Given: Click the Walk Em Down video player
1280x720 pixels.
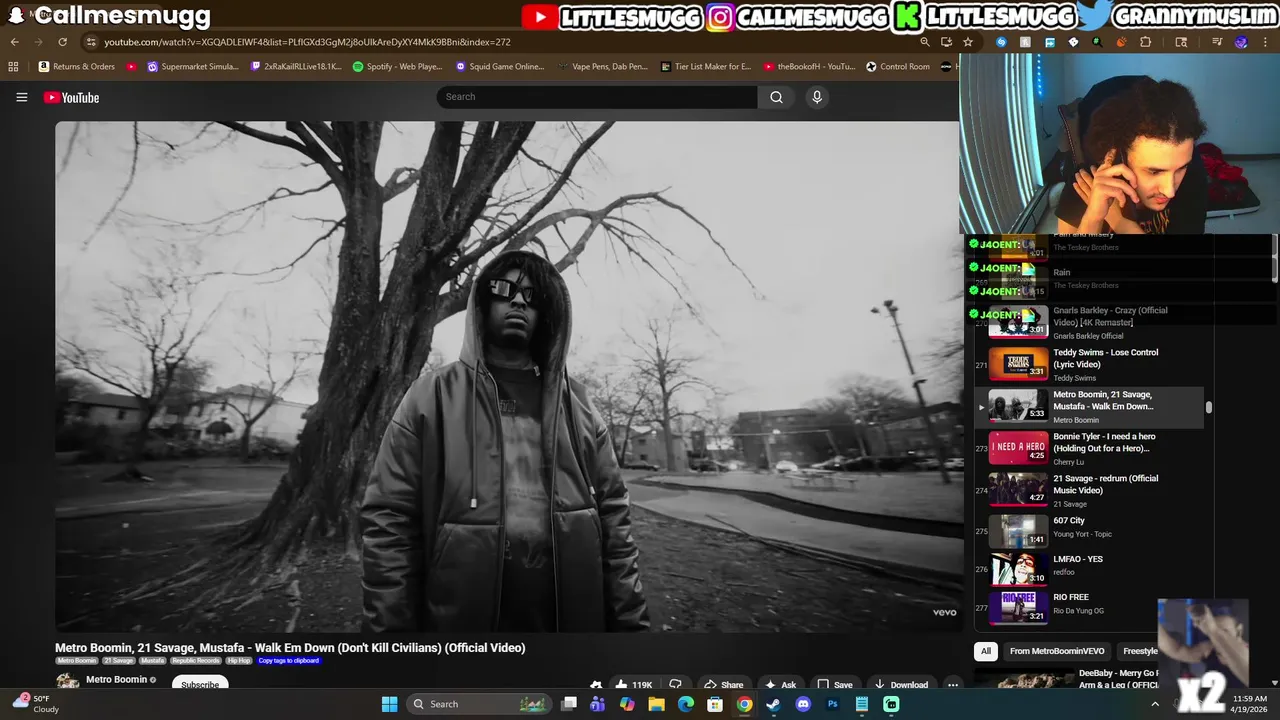Looking at the screenshot, I should click(507, 376).
